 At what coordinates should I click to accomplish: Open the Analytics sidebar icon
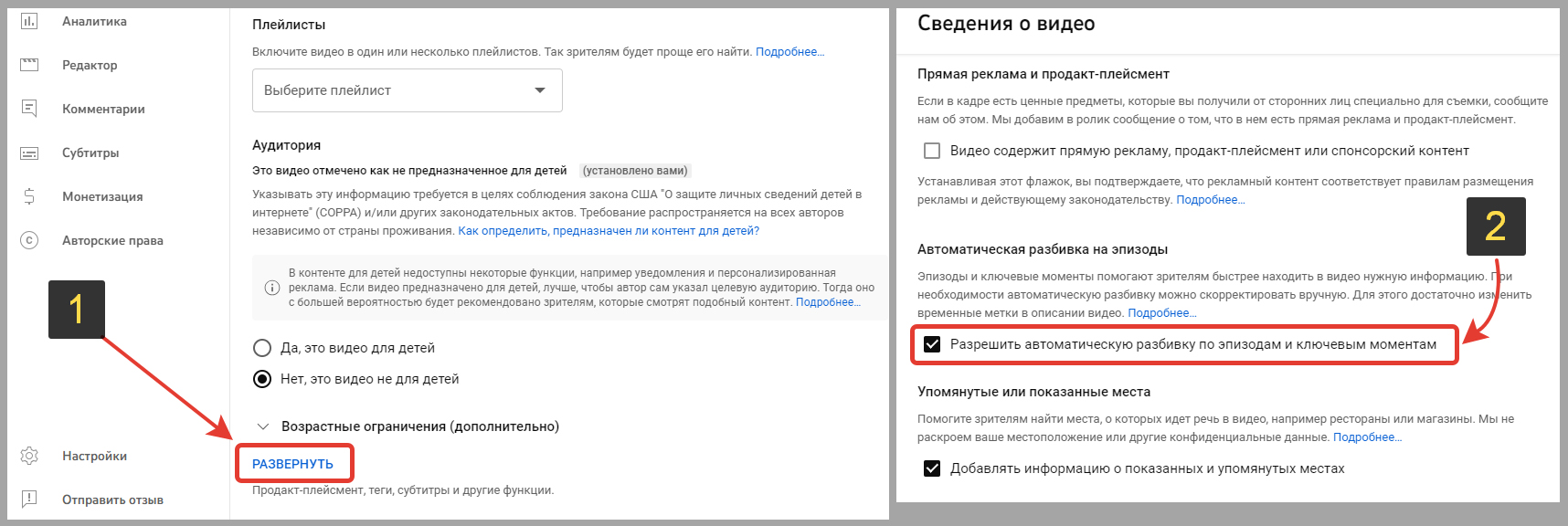(29, 21)
